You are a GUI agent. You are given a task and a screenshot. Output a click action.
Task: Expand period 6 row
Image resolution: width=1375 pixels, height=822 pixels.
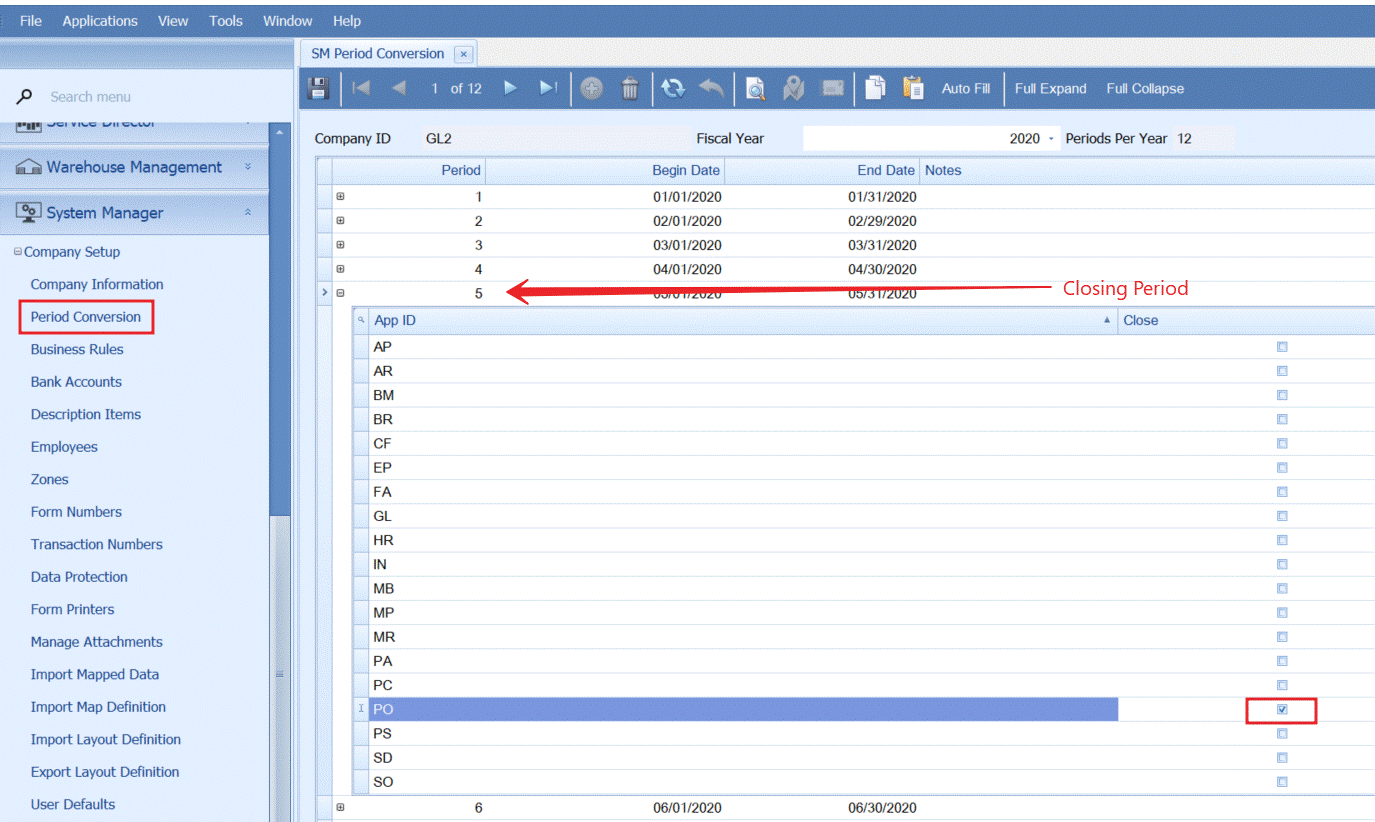[x=340, y=807]
